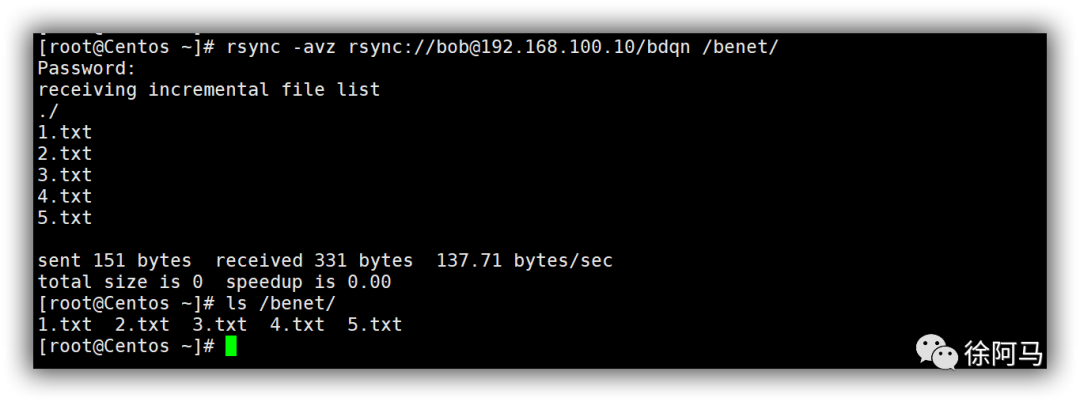Select 3.txt in the received file list
Image resolution: width=1080 pixels, height=402 pixels.
point(65,175)
